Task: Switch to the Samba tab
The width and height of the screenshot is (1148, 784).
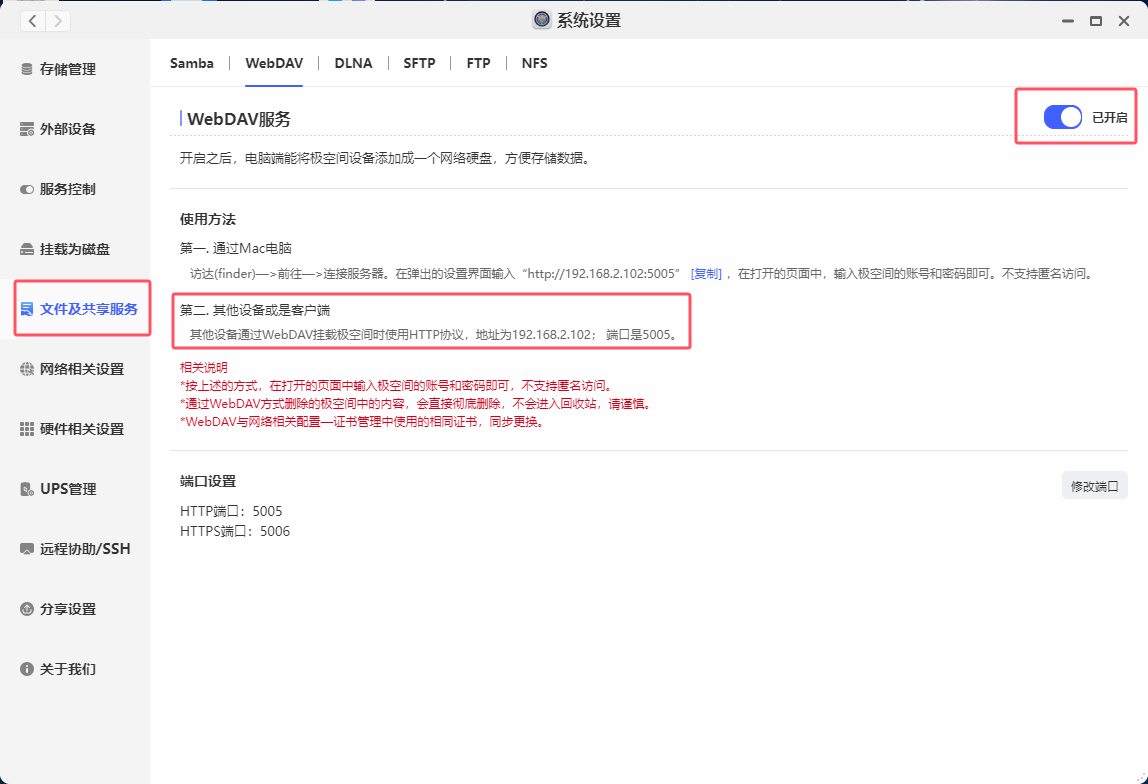Action: click(x=191, y=63)
